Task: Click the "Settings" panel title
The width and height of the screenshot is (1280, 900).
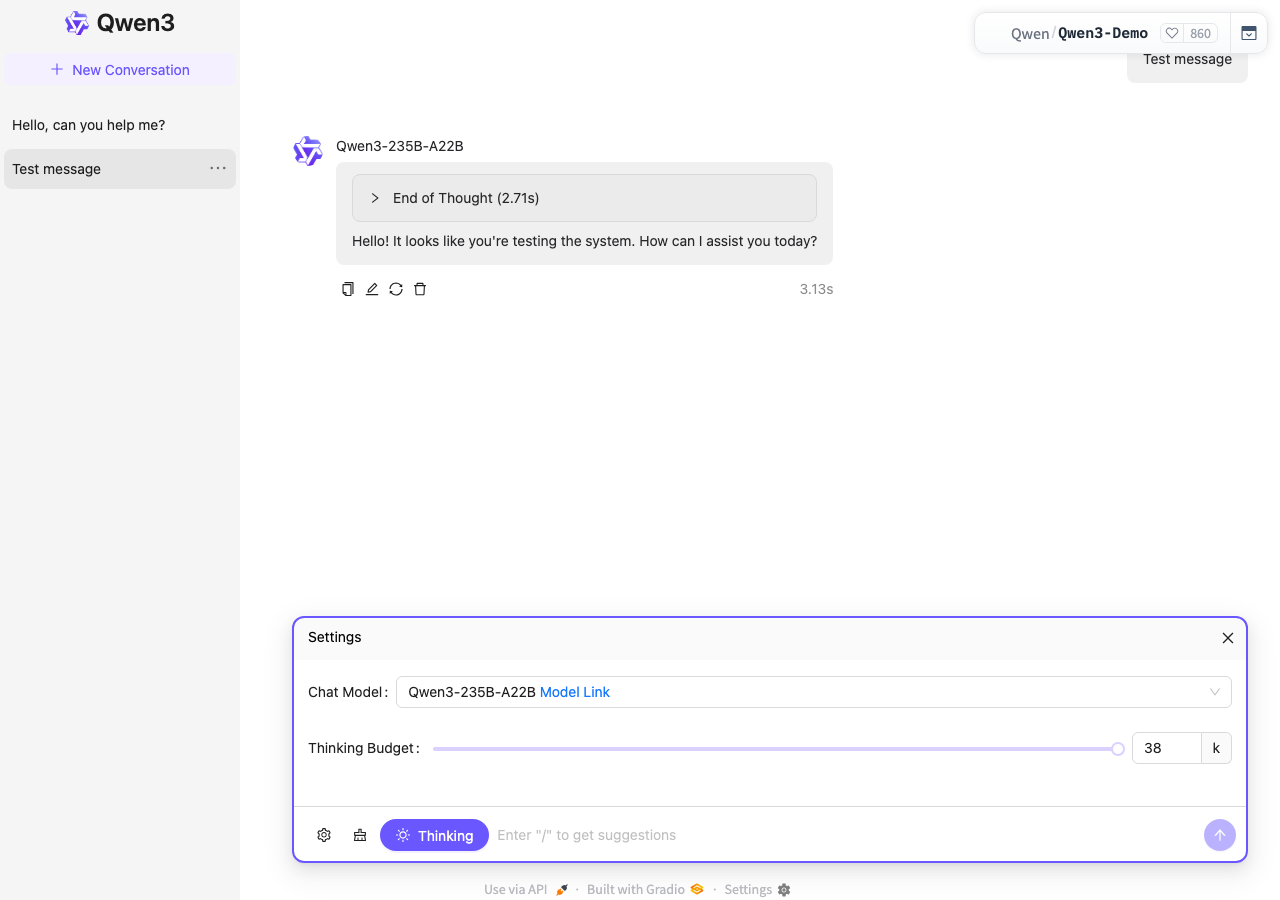Action: 335,637
